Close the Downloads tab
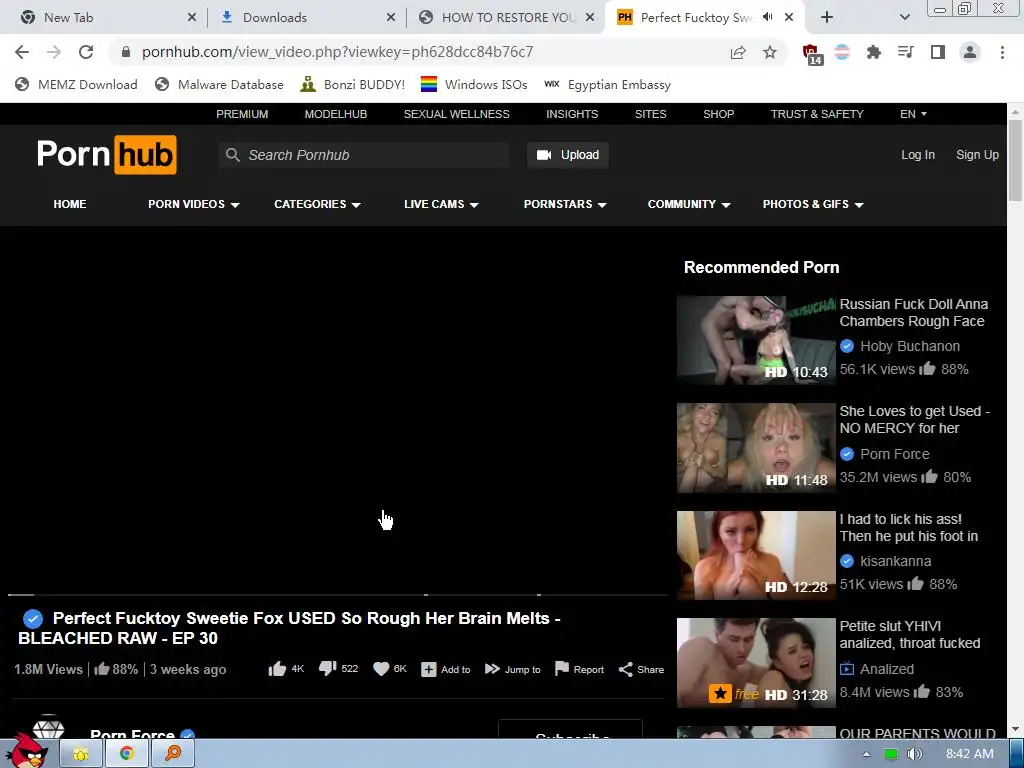 click(391, 18)
